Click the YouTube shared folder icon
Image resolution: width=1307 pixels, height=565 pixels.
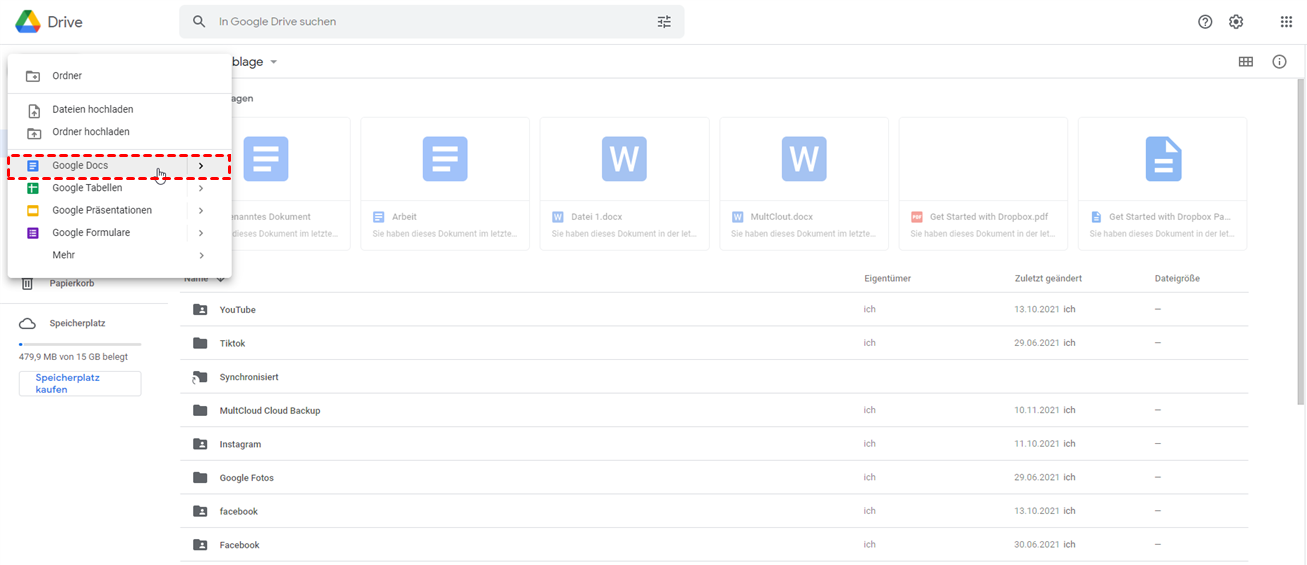point(200,310)
